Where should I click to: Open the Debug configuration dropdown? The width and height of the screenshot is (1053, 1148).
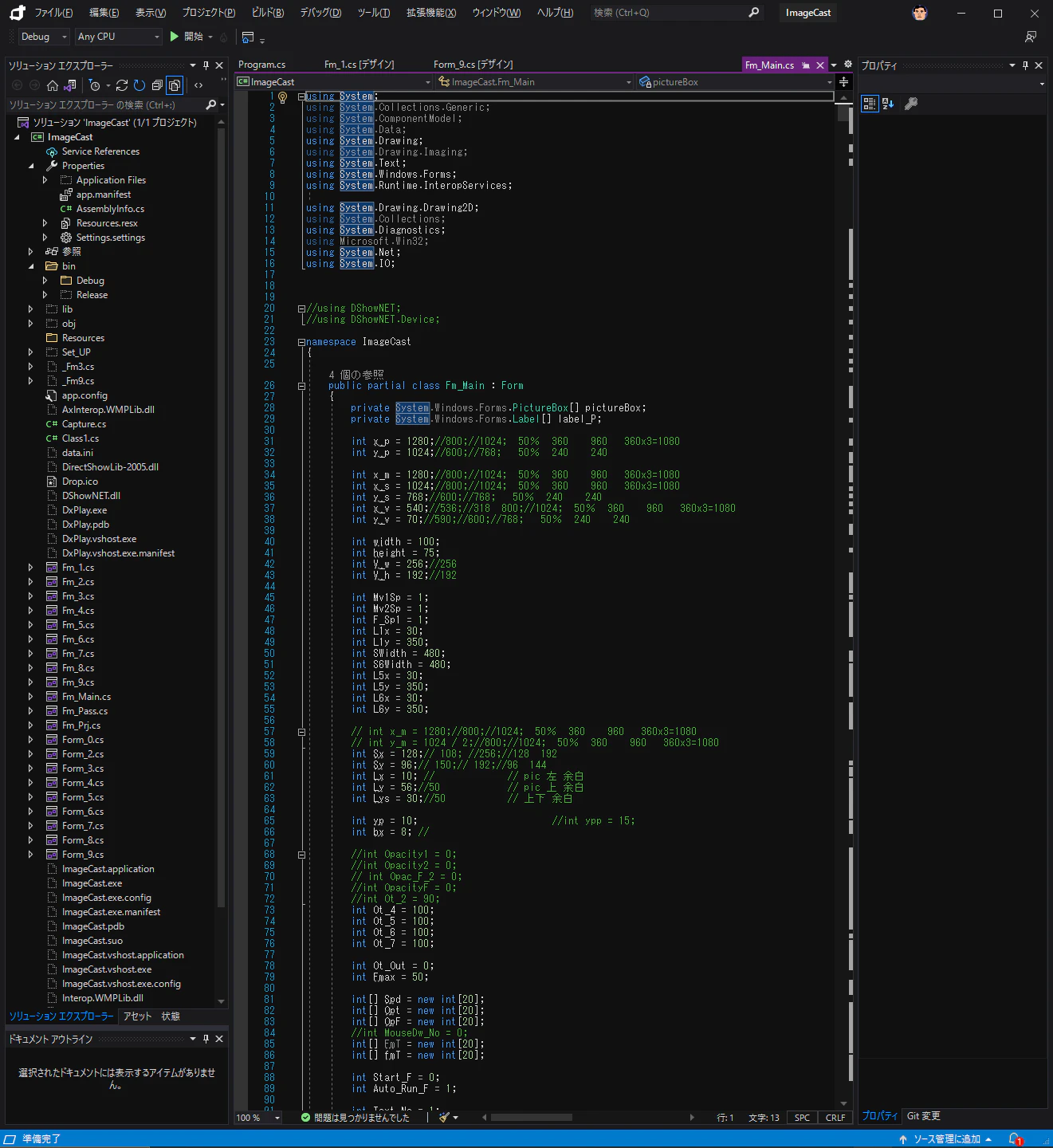pyautogui.click(x=43, y=37)
